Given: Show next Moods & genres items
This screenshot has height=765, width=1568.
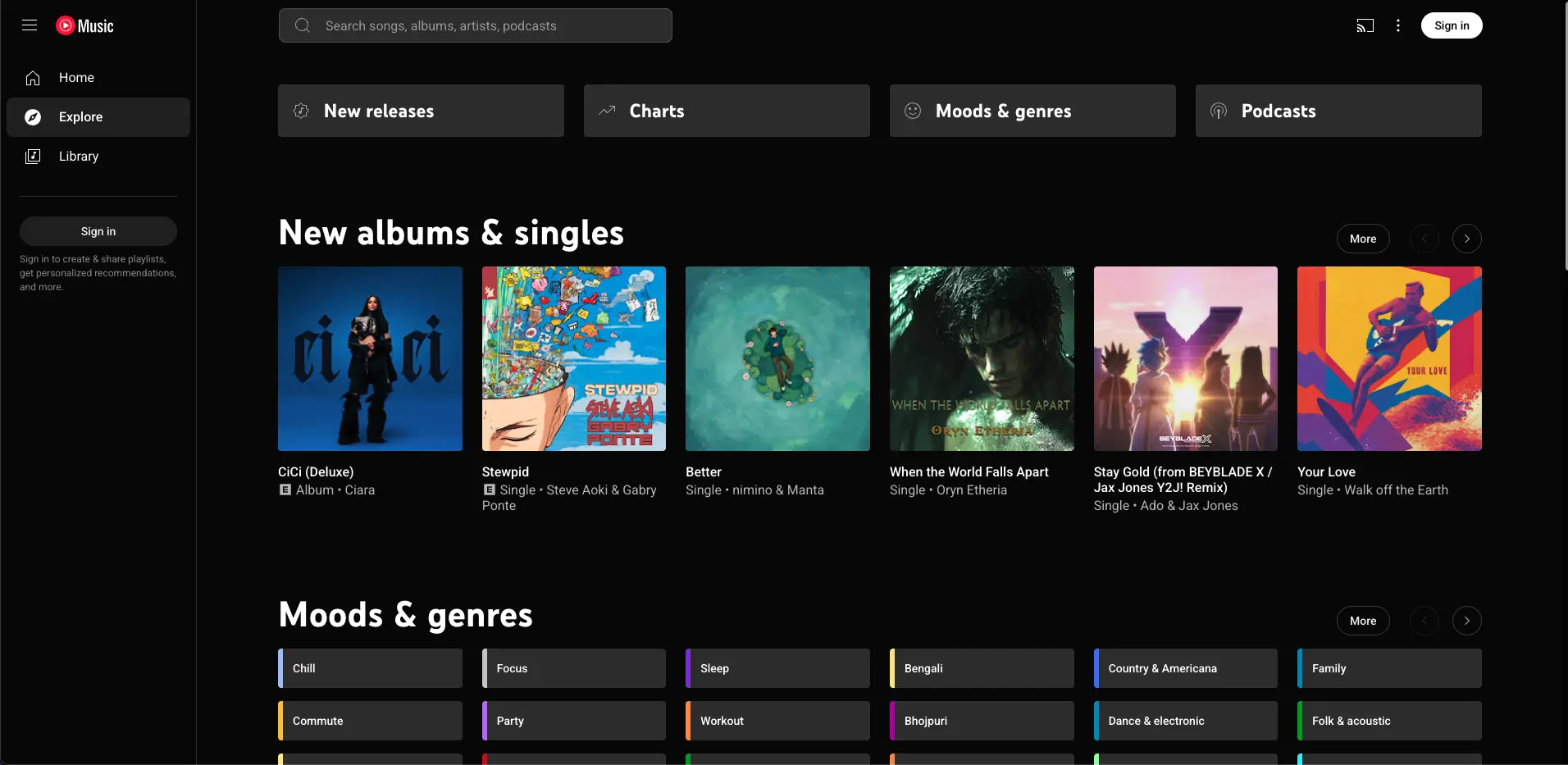Looking at the screenshot, I should [x=1466, y=621].
